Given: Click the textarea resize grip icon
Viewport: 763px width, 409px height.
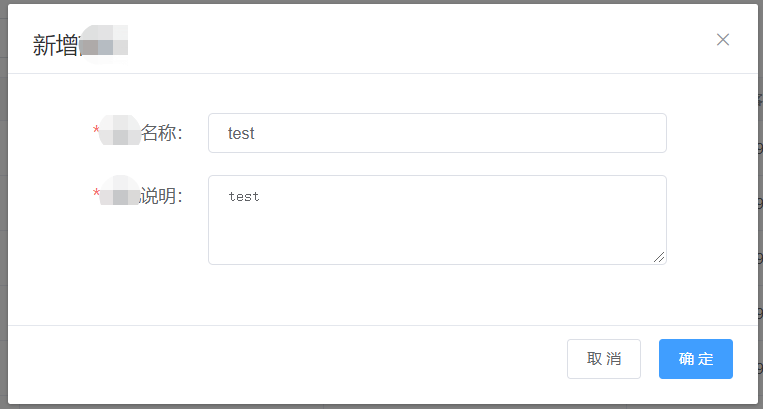Looking at the screenshot, I should (x=659, y=257).
